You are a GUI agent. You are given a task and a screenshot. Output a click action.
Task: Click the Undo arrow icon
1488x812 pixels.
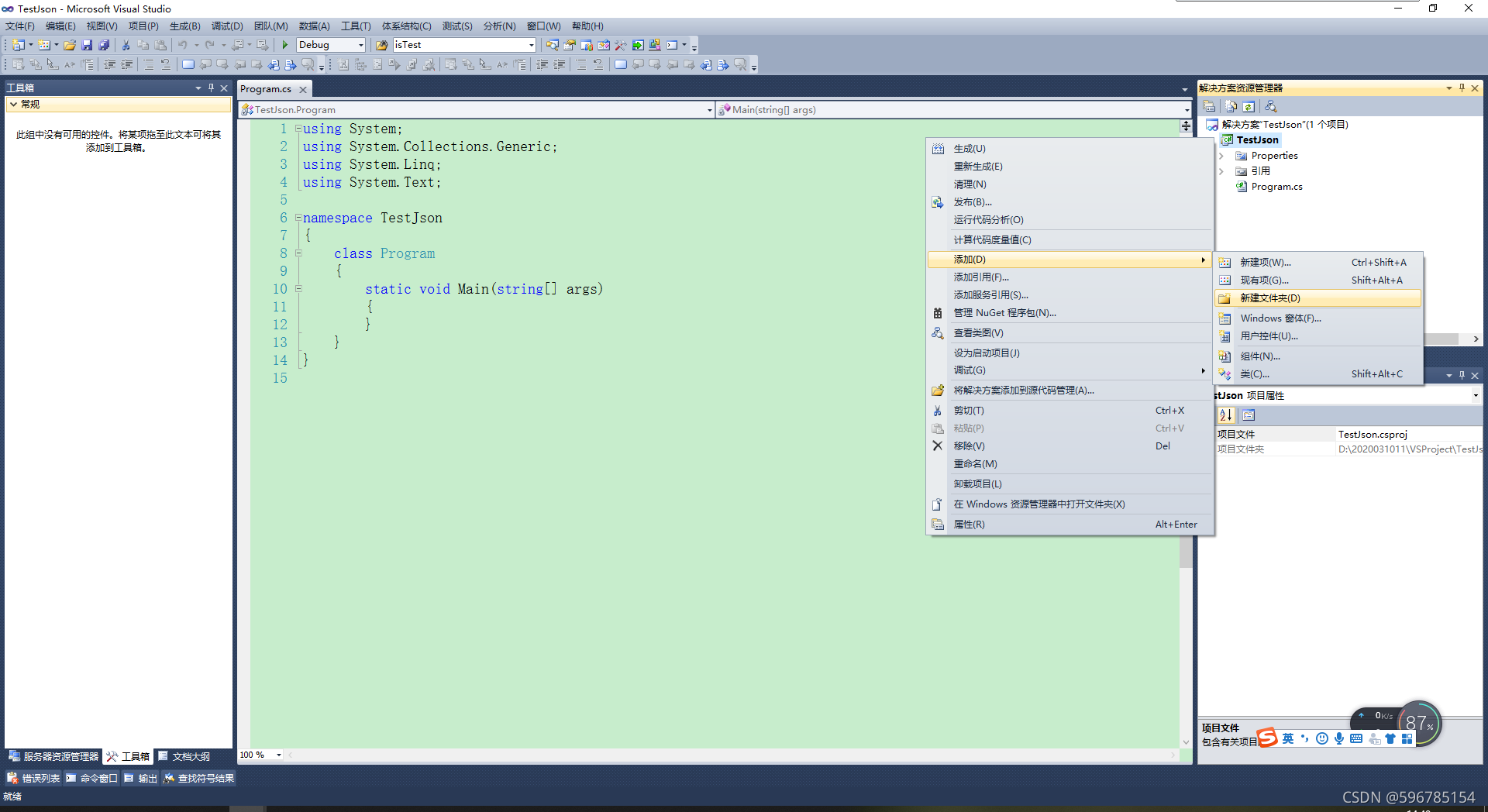point(183,45)
